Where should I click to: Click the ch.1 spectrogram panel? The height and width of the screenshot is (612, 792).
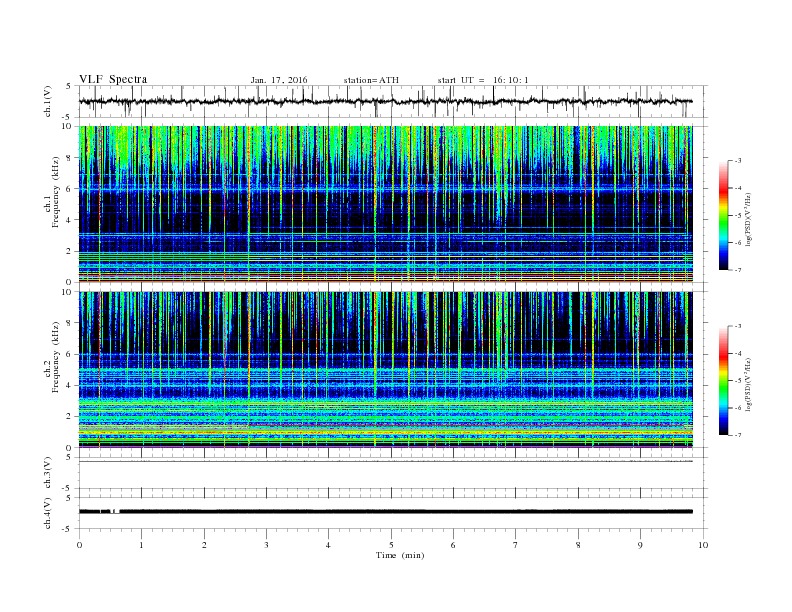tap(385, 204)
